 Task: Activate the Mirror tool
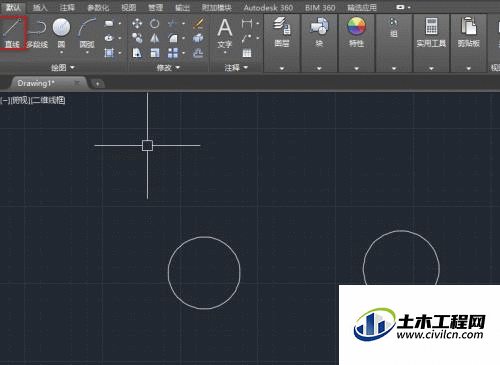(154, 38)
